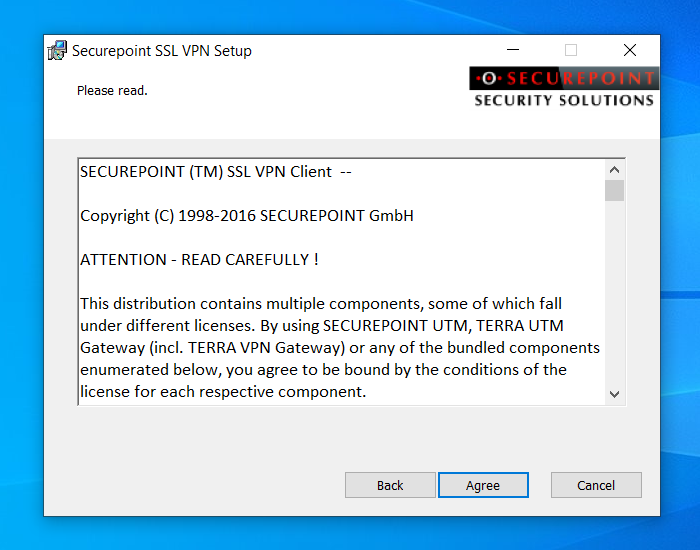The width and height of the screenshot is (700, 550).
Task: Cancel the Securepoint setup
Action: coord(596,485)
